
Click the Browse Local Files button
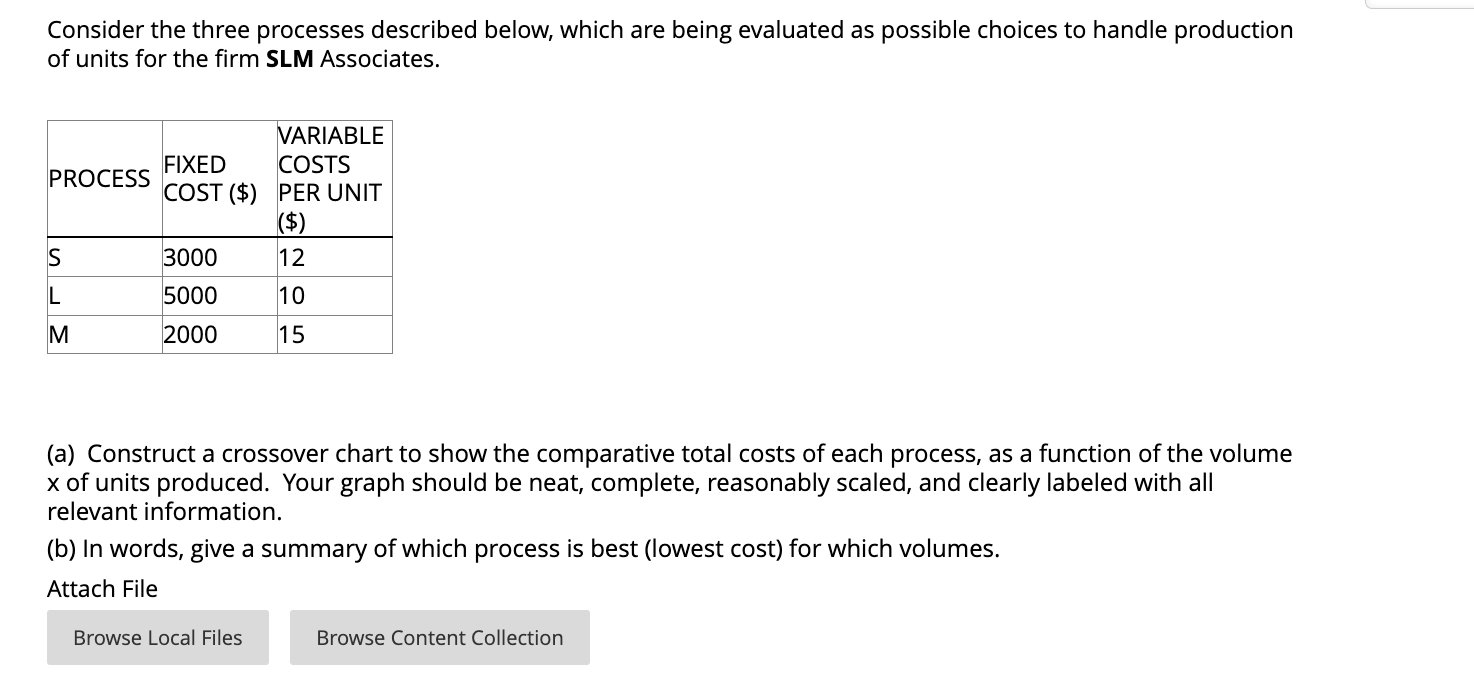[x=156, y=637]
